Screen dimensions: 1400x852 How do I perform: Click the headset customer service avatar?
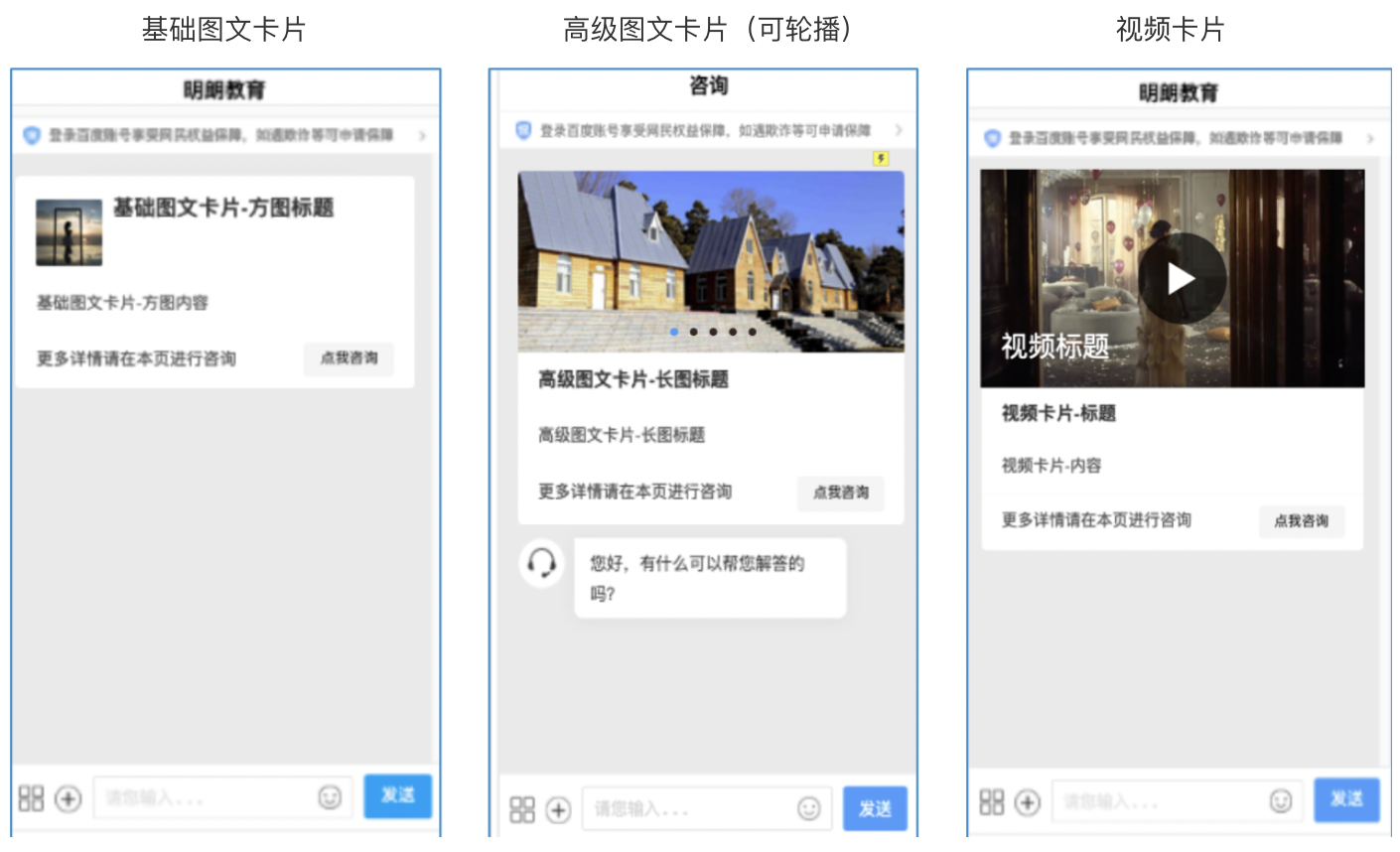[542, 563]
